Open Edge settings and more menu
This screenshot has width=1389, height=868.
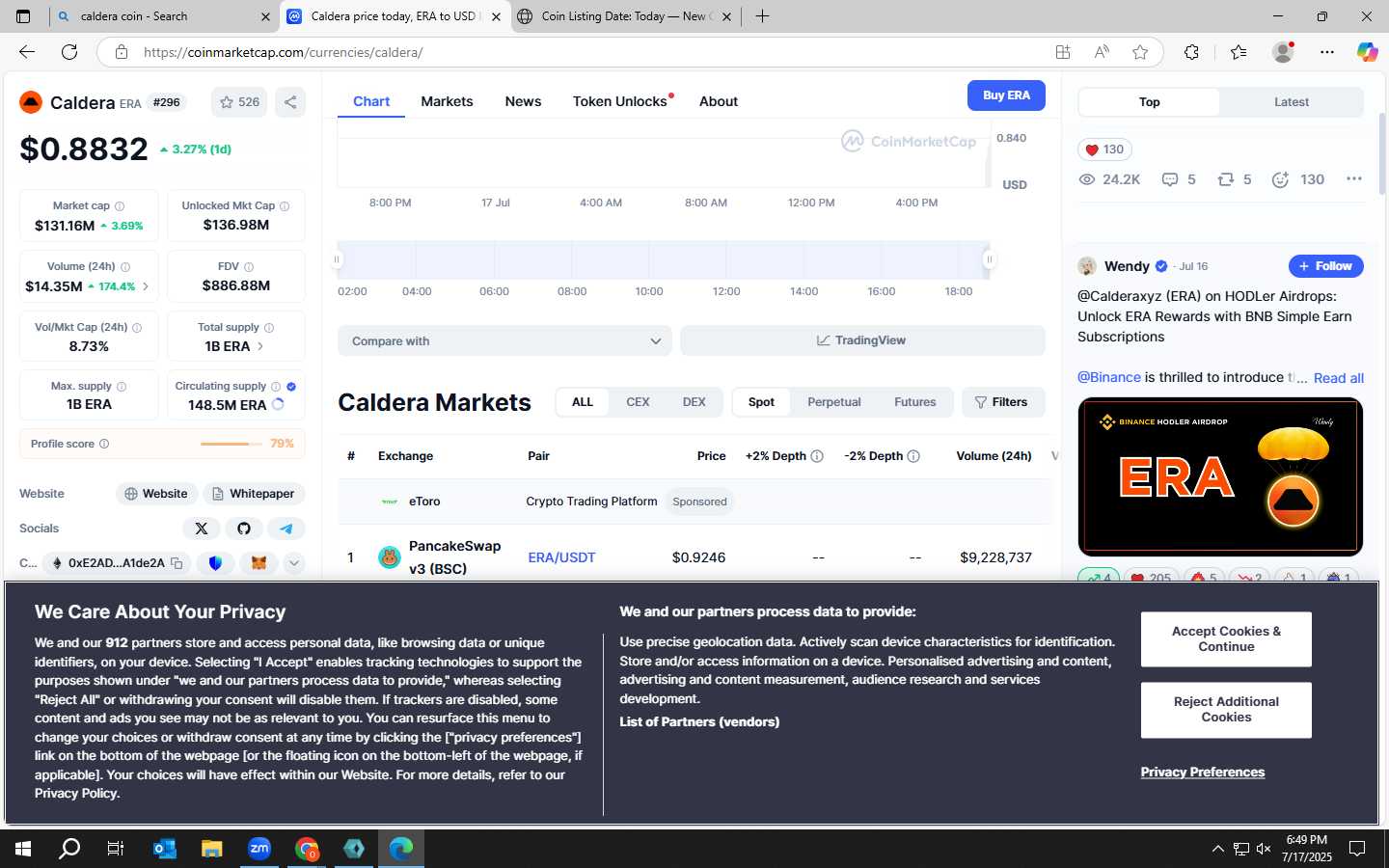tap(1327, 52)
